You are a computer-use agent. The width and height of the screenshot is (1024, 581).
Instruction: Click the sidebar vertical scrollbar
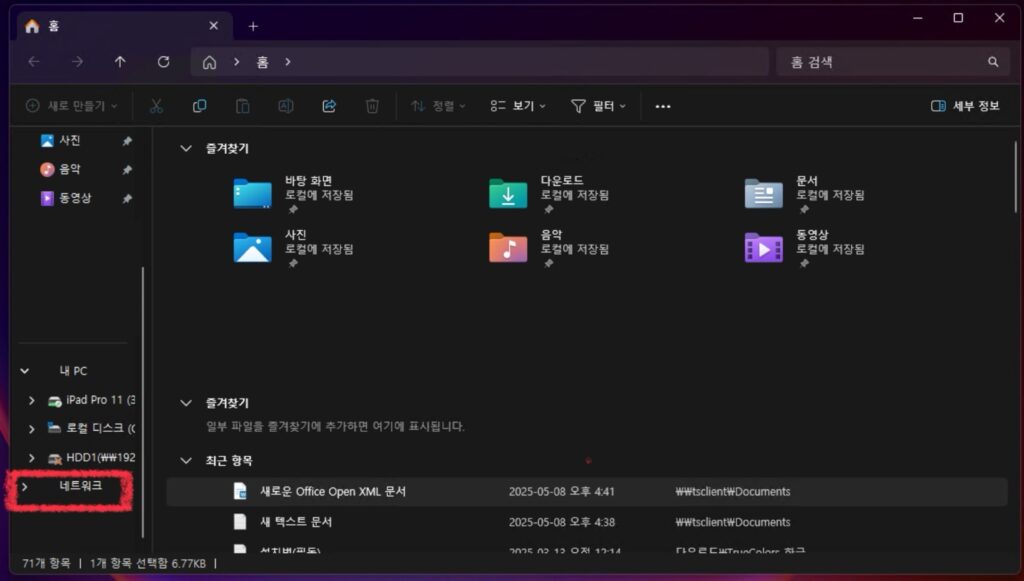143,401
